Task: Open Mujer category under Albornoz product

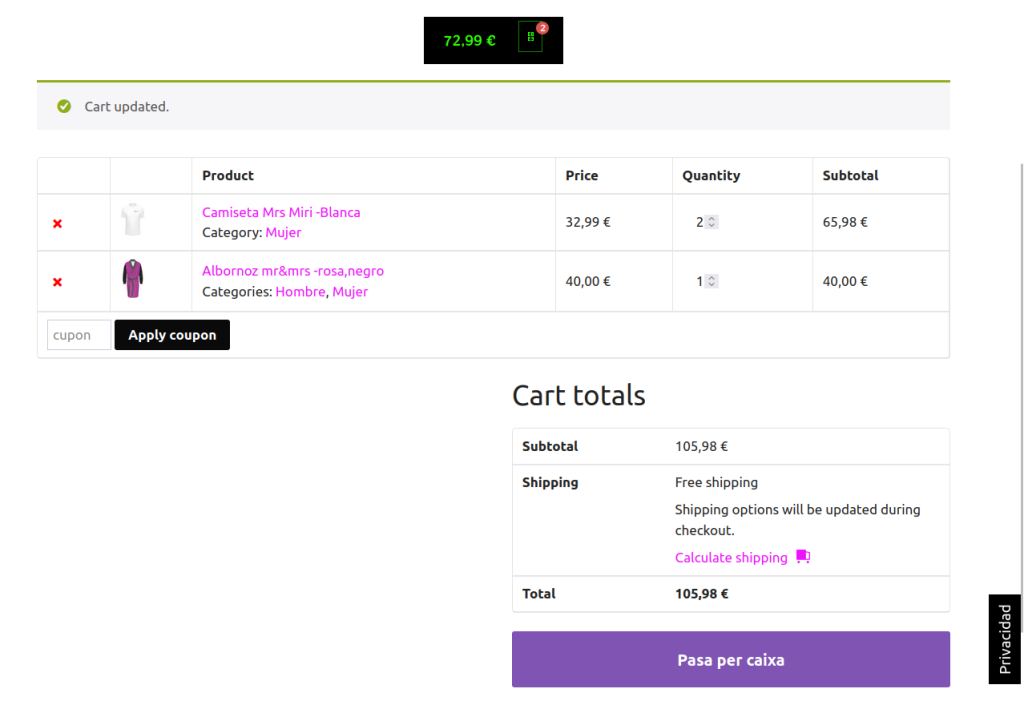Action: (350, 292)
